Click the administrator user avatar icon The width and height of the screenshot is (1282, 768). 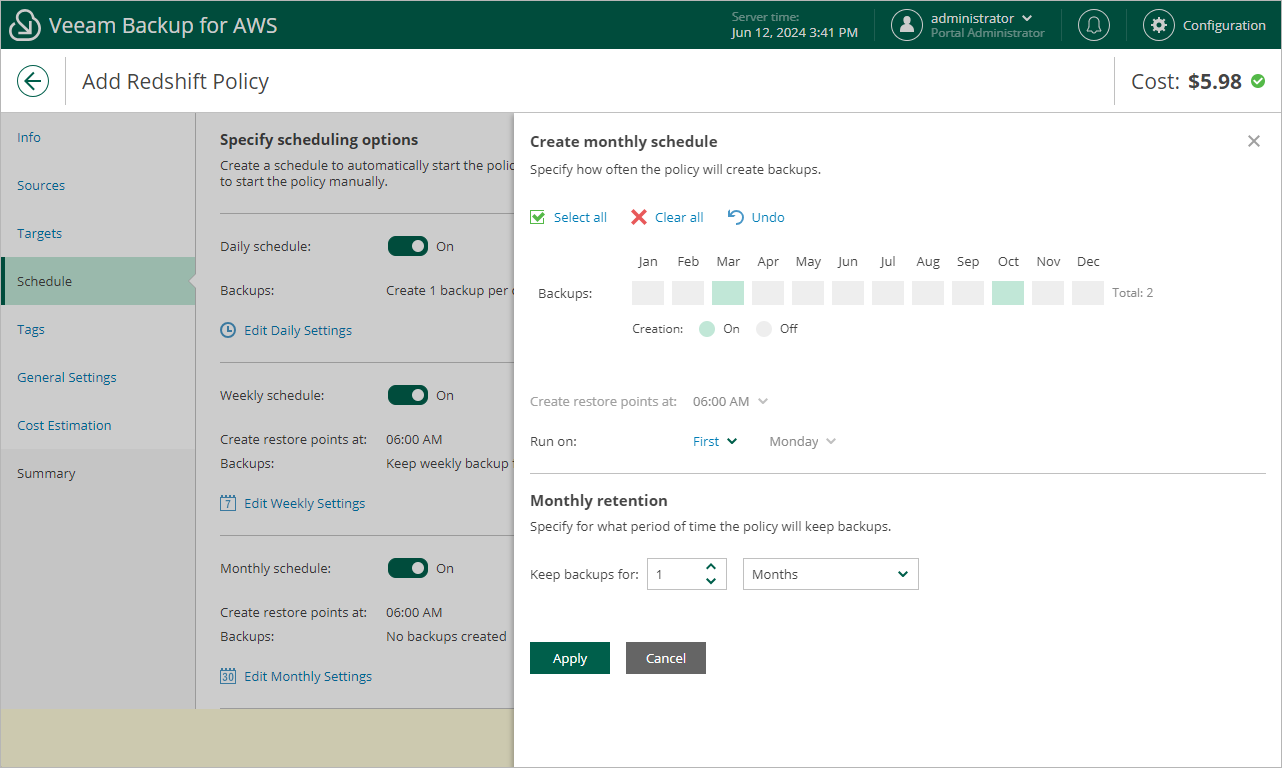(907, 25)
